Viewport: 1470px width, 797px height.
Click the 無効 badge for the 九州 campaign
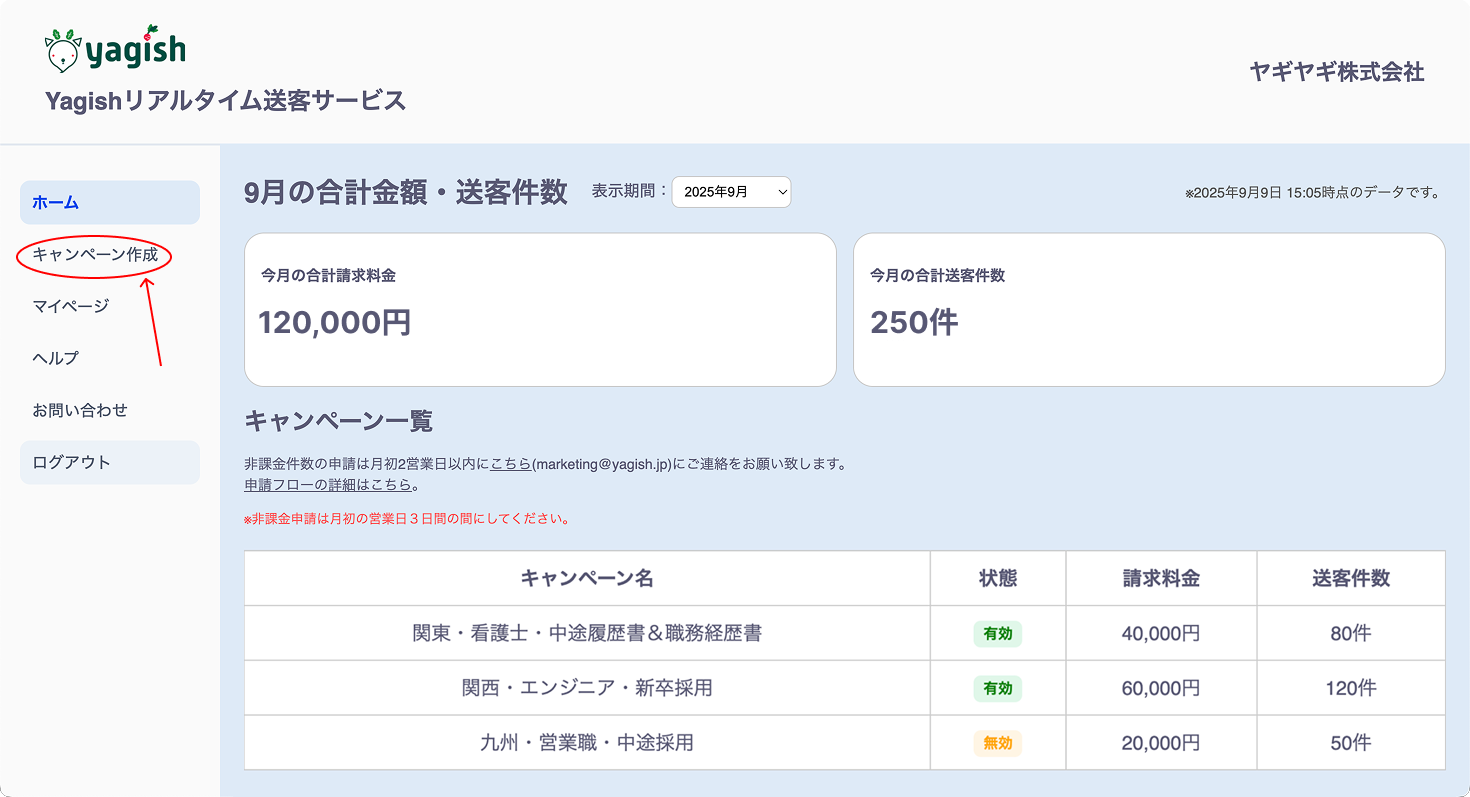point(997,743)
